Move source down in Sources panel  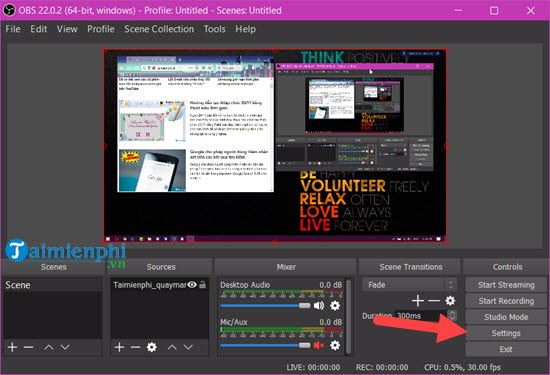(x=188, y=347)
